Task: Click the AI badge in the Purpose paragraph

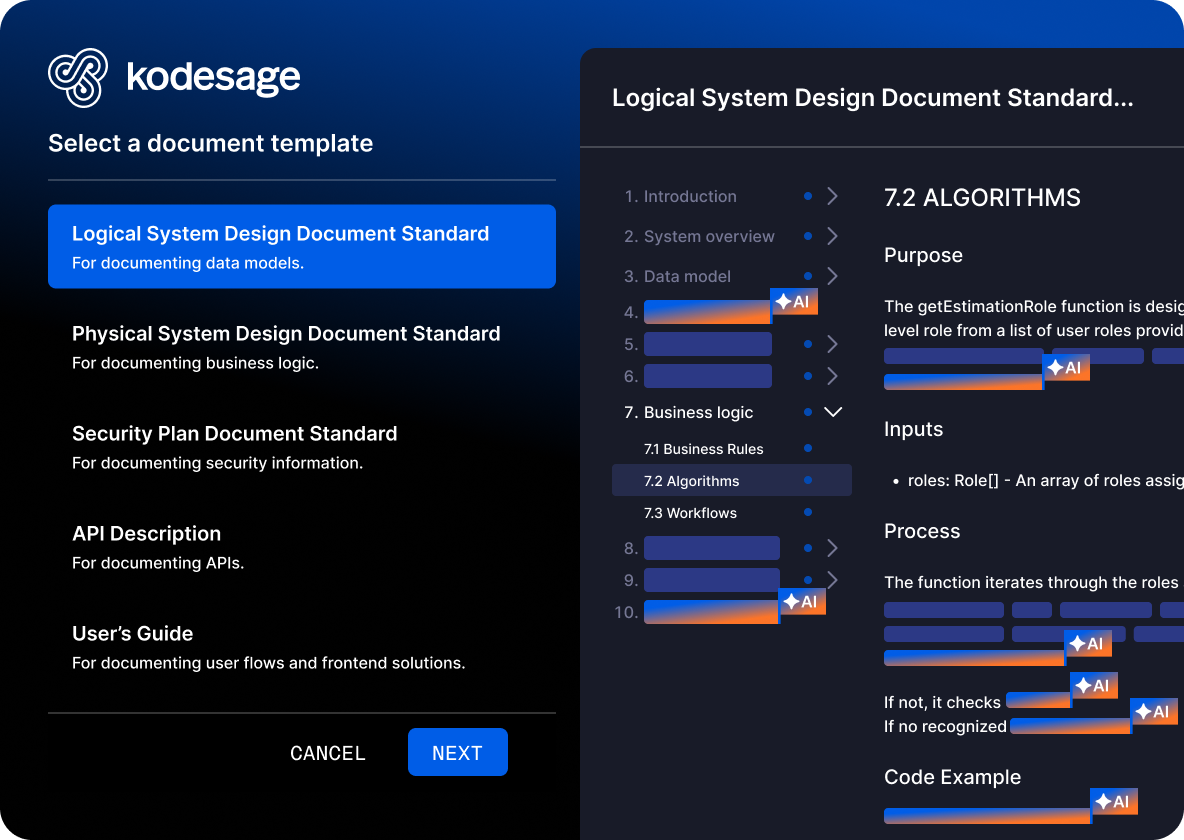Action: pyautogui.click(x=1066, y=367)
